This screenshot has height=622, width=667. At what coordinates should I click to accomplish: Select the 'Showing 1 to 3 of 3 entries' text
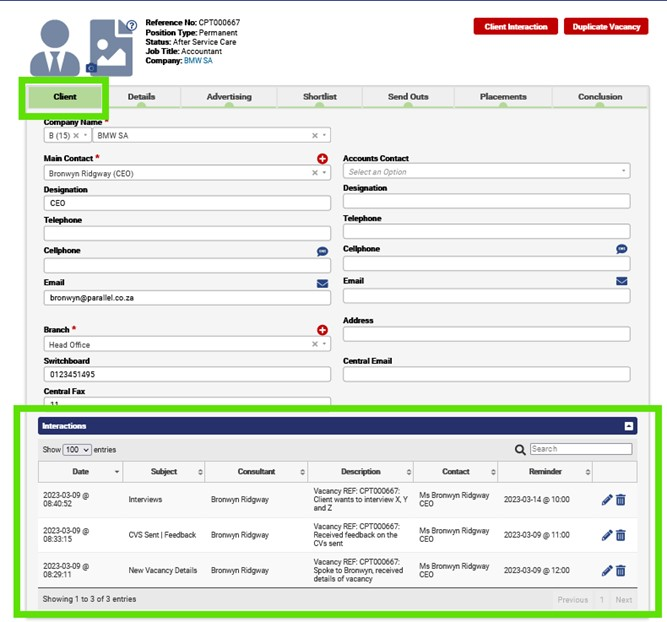(x=89, y=599)
